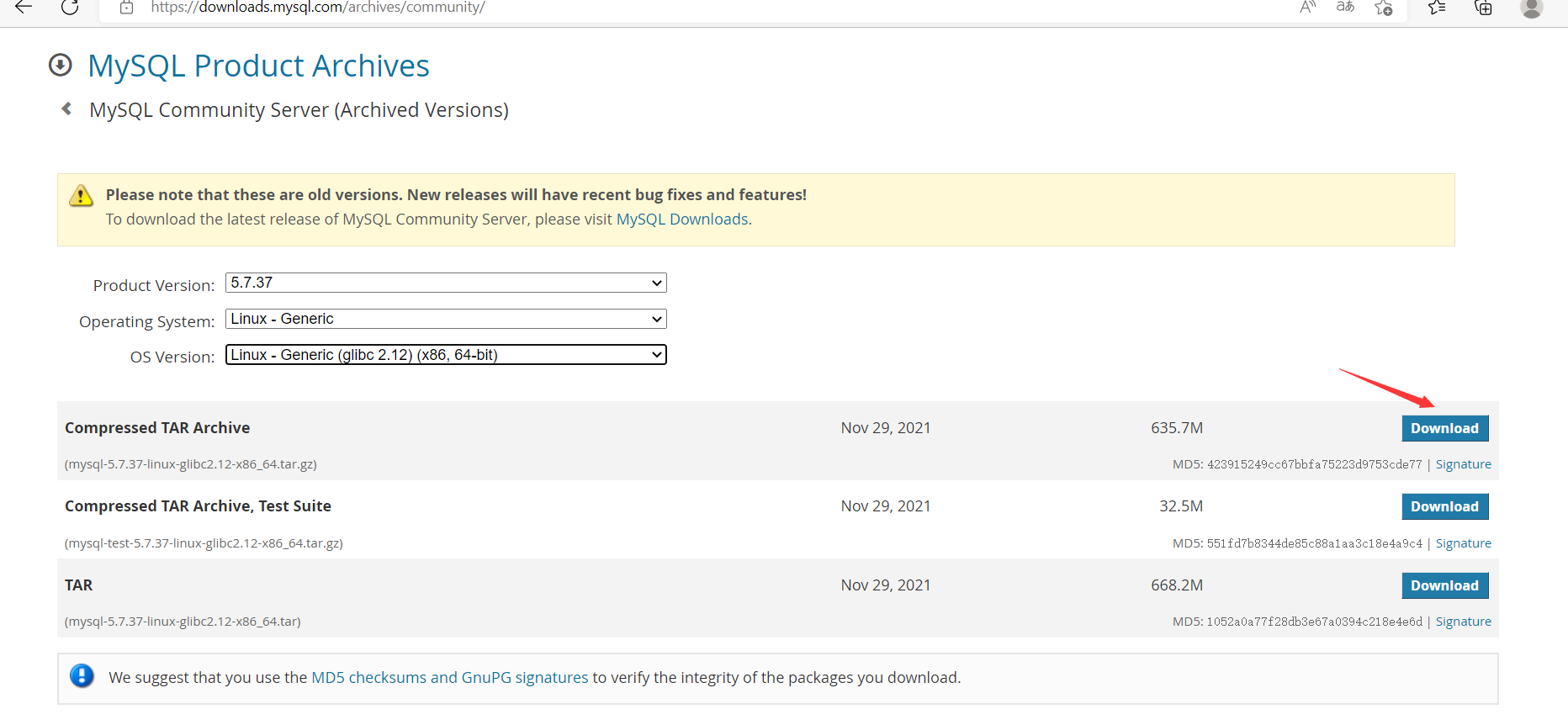Download the Test Suite archive
Viewport: 1568px width, 725px height.
coord(1444,506)
